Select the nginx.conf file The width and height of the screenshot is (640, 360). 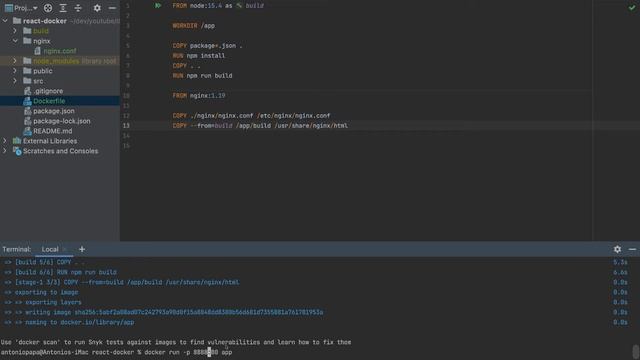[60, 51]
